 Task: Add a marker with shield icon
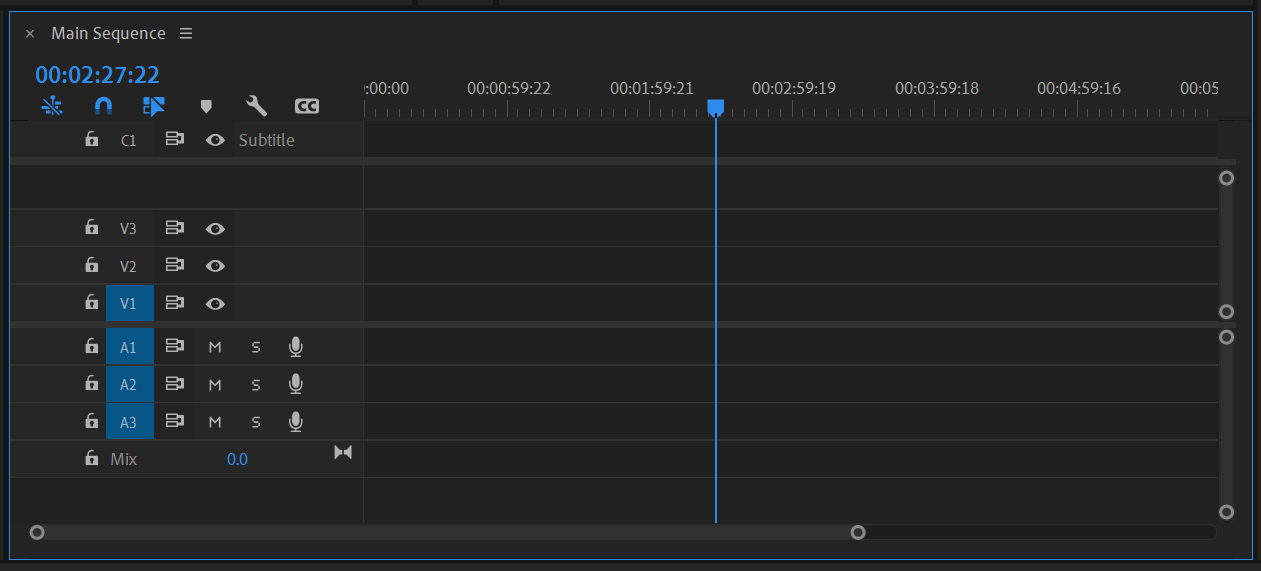click(x=206, y=106)
